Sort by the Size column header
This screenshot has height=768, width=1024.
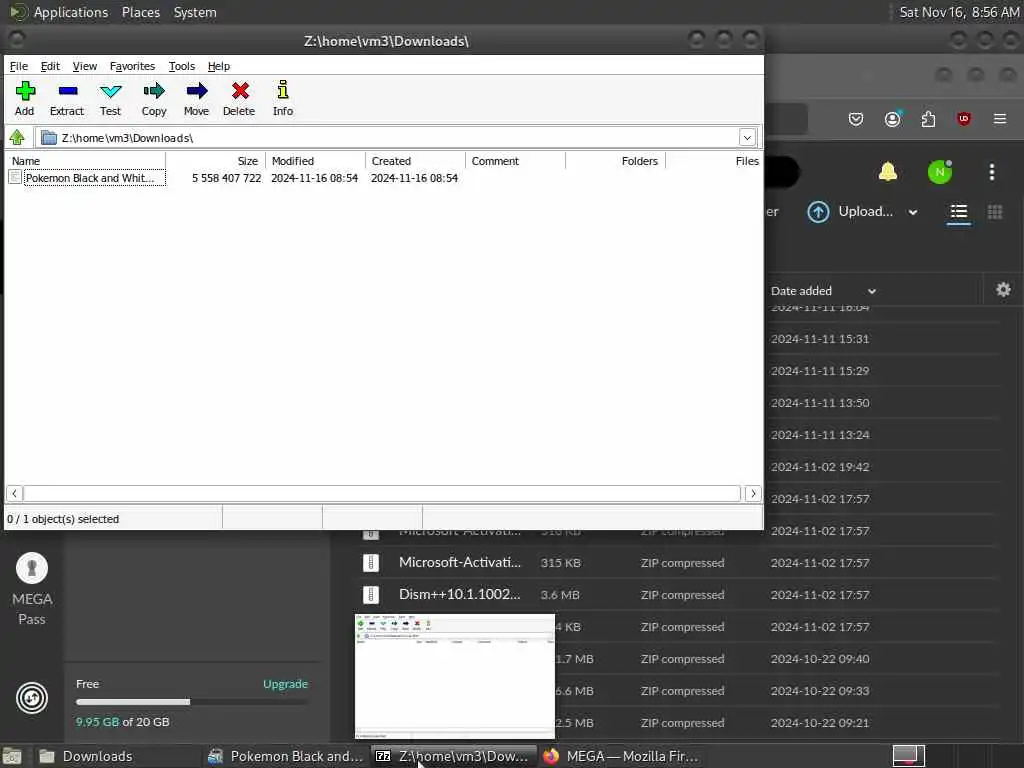click(x=216, y=161)
